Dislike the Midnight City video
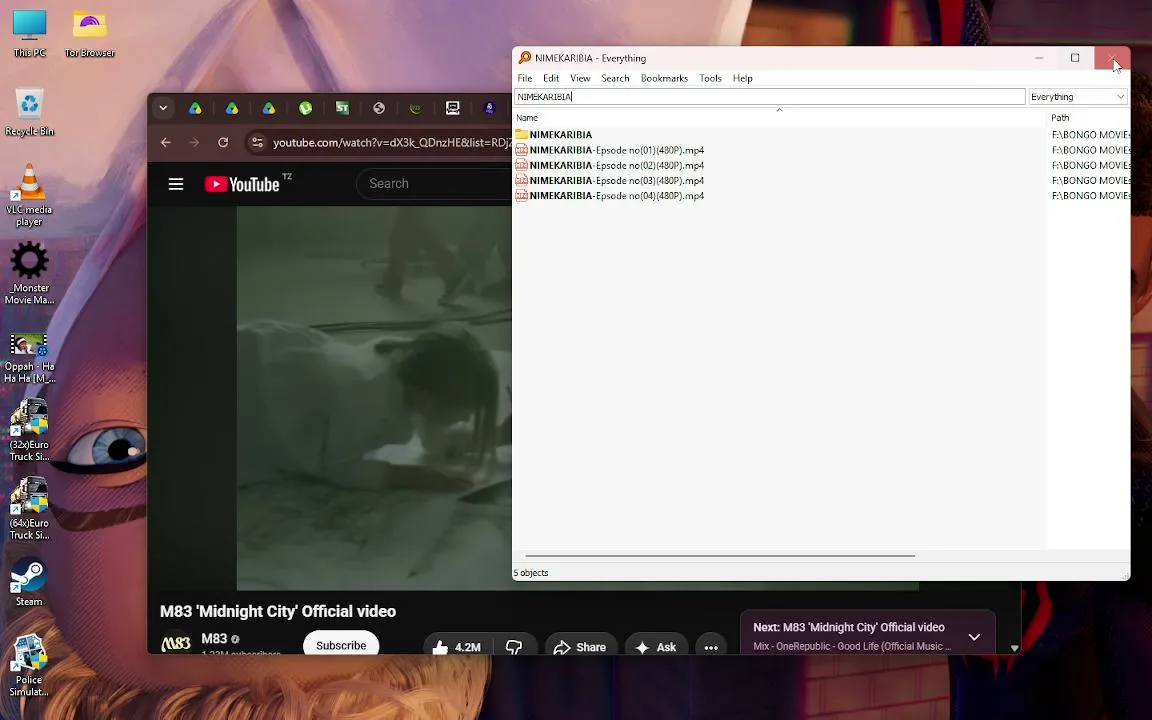This screenshot has height=720, width=1152. pyautogui.click(x=514, y=647)
